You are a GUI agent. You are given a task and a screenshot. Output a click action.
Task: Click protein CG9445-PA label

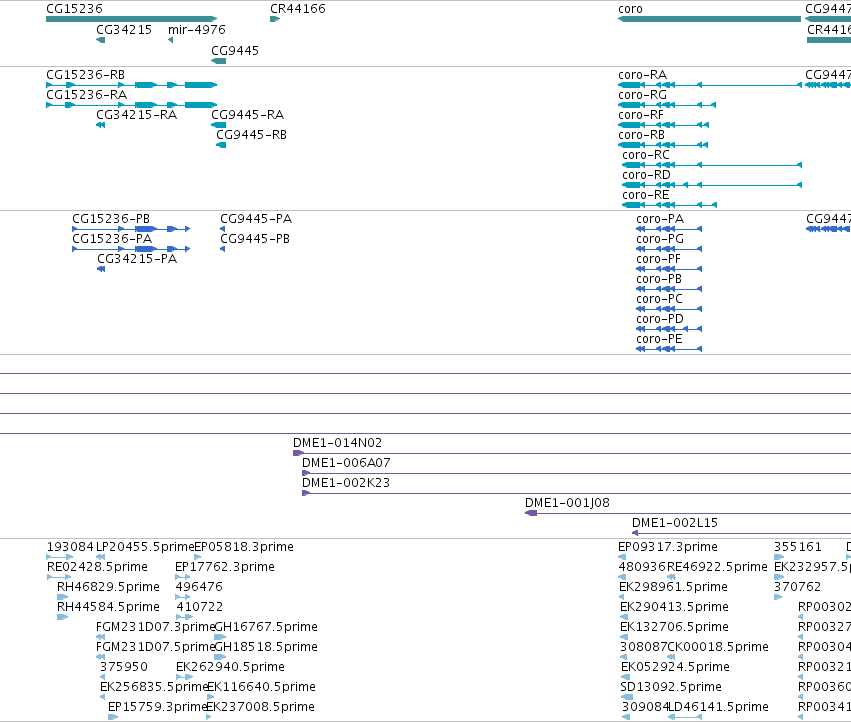(x=256, y=219)
